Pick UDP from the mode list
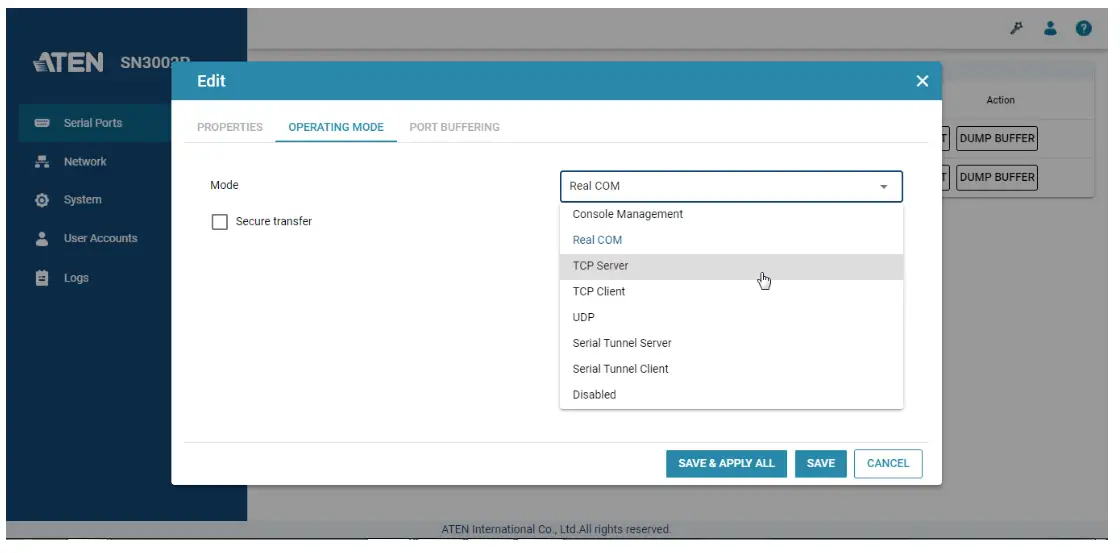This screenshot has width=1120, height=553. click(731, 317)
